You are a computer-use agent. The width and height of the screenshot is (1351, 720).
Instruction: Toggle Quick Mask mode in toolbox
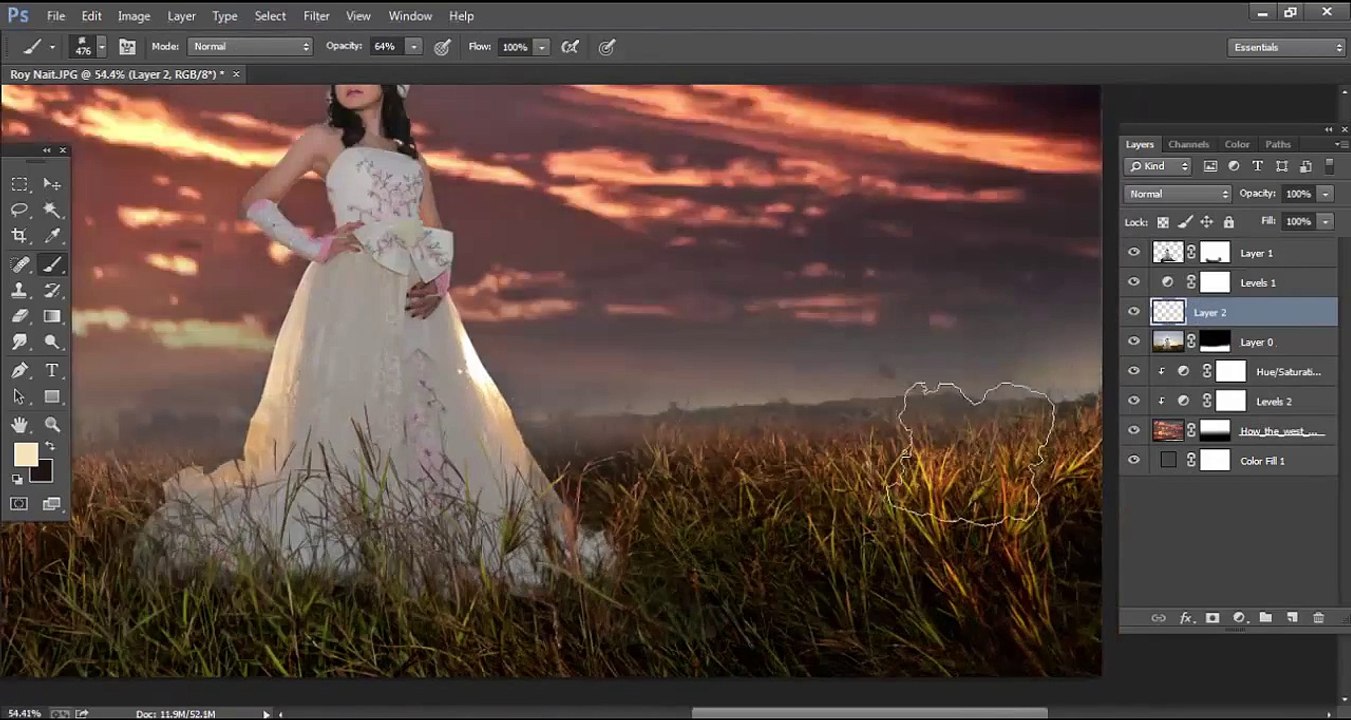(x=19, y=504)
